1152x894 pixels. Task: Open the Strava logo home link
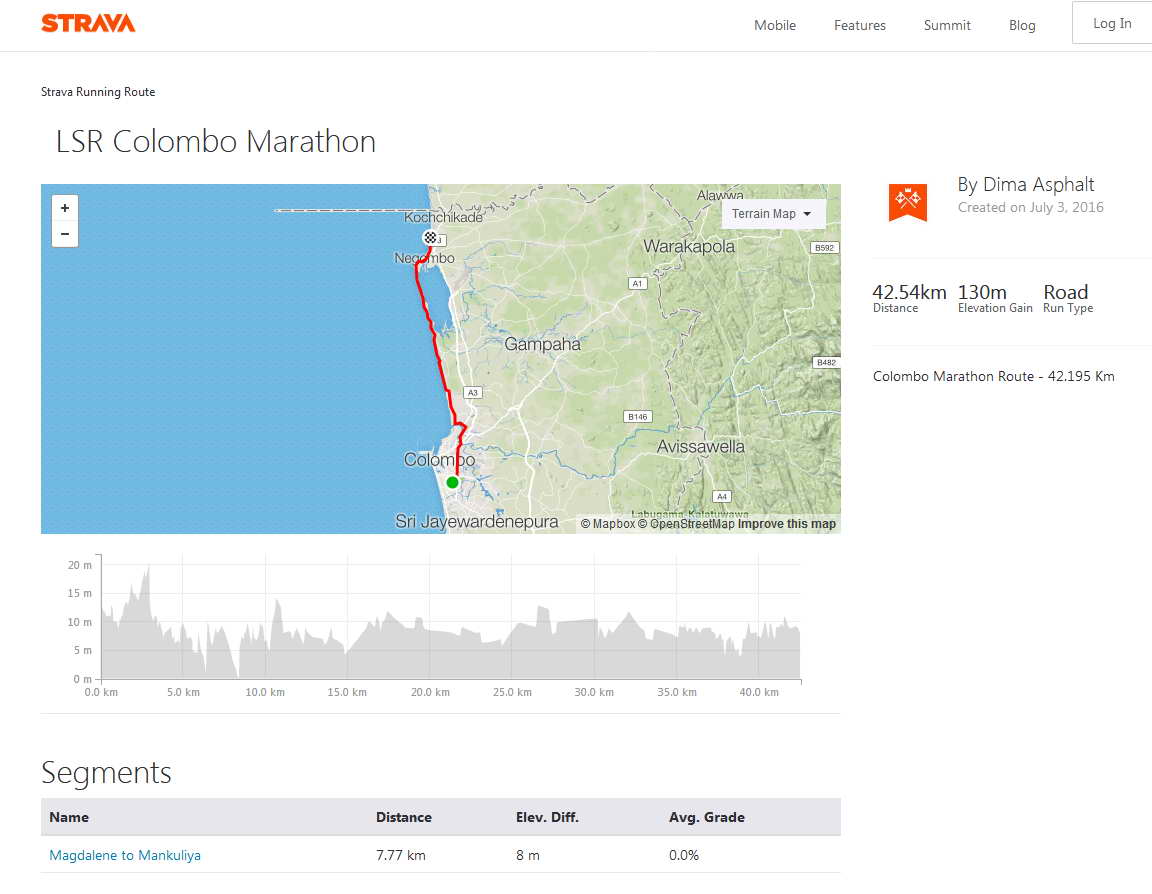(x=88, y=24)
